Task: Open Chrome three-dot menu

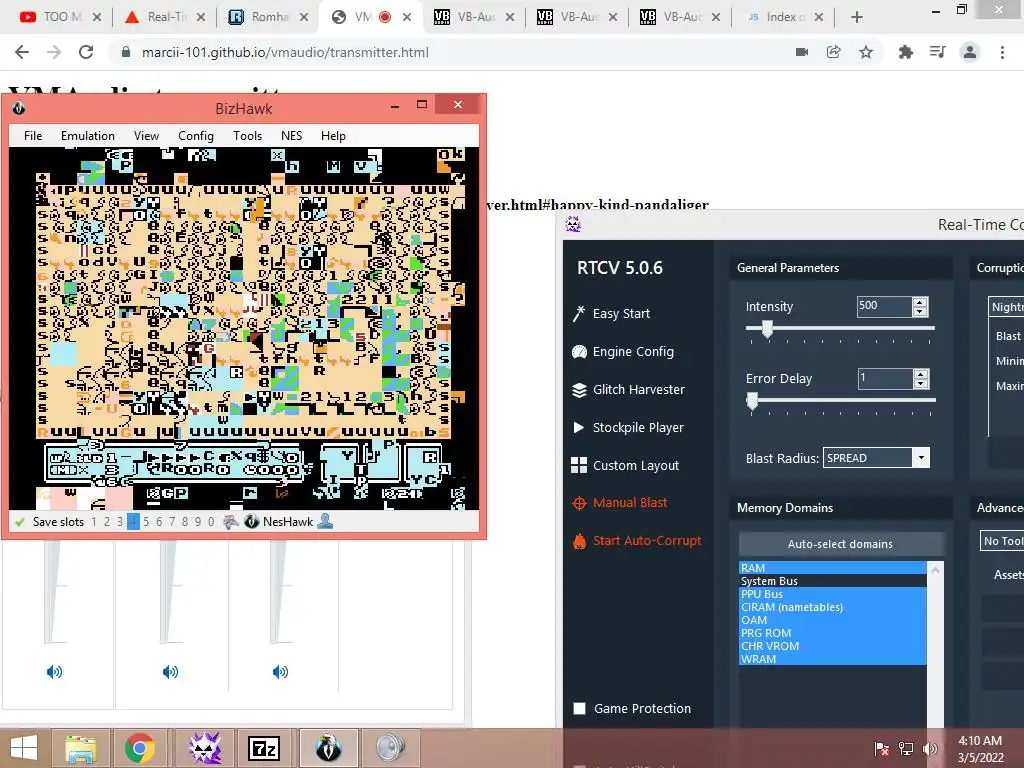Action: (x=1002, y=52)
